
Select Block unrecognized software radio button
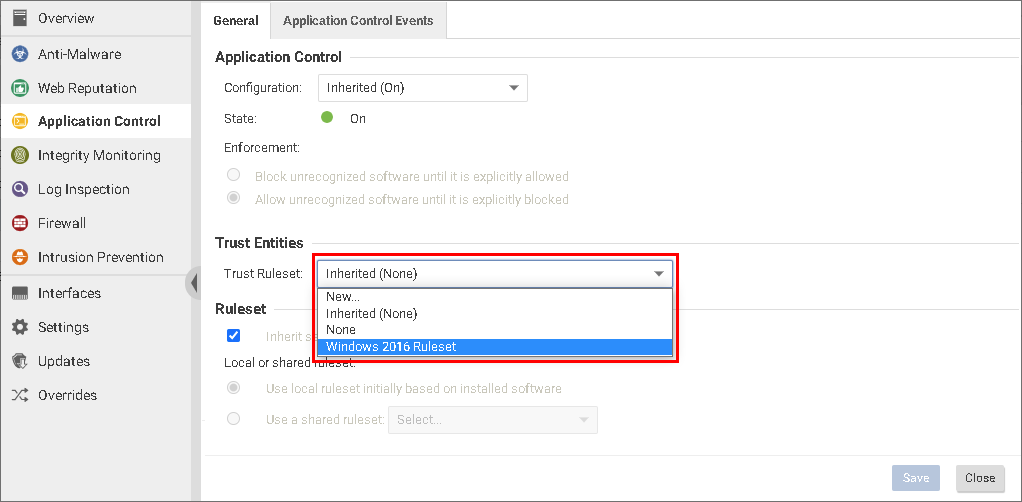point(234,176)
